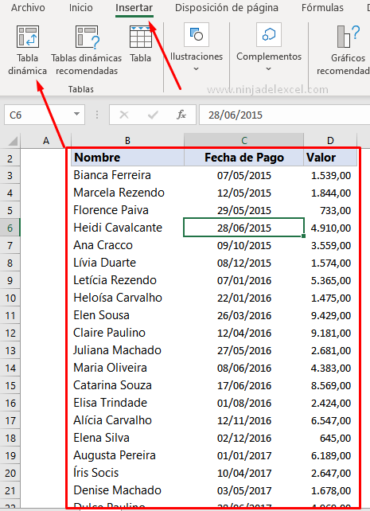Select cell Elen Sousa
This screenshot has height=511, width=370.
(x=128, y=315)
